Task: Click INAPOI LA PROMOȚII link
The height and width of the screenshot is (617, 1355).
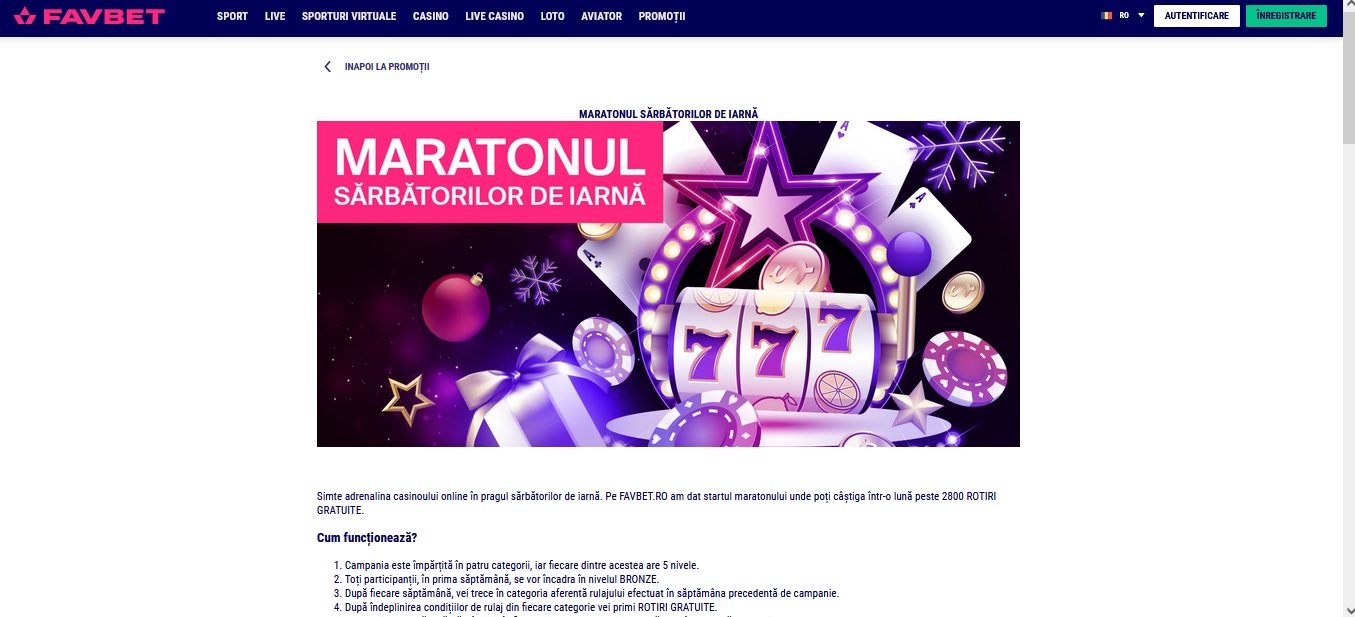Action: 387,67
